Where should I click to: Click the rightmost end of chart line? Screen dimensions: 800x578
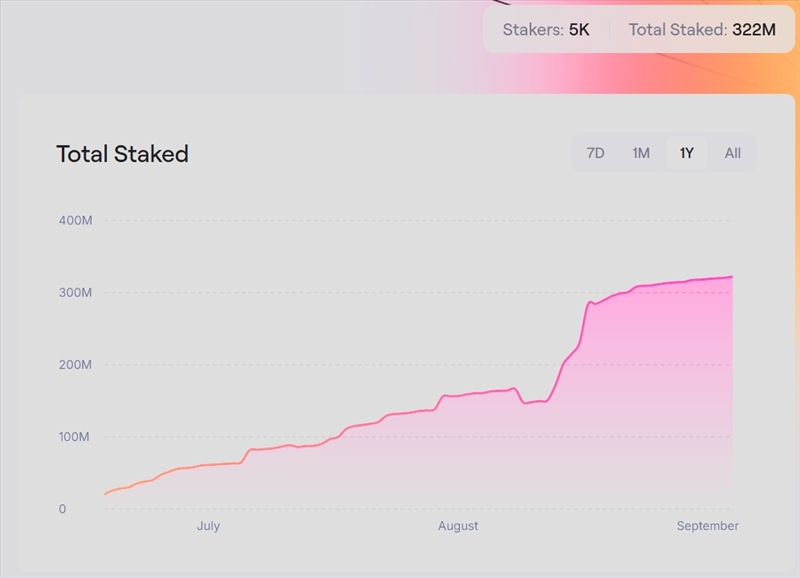coord(732,277)
